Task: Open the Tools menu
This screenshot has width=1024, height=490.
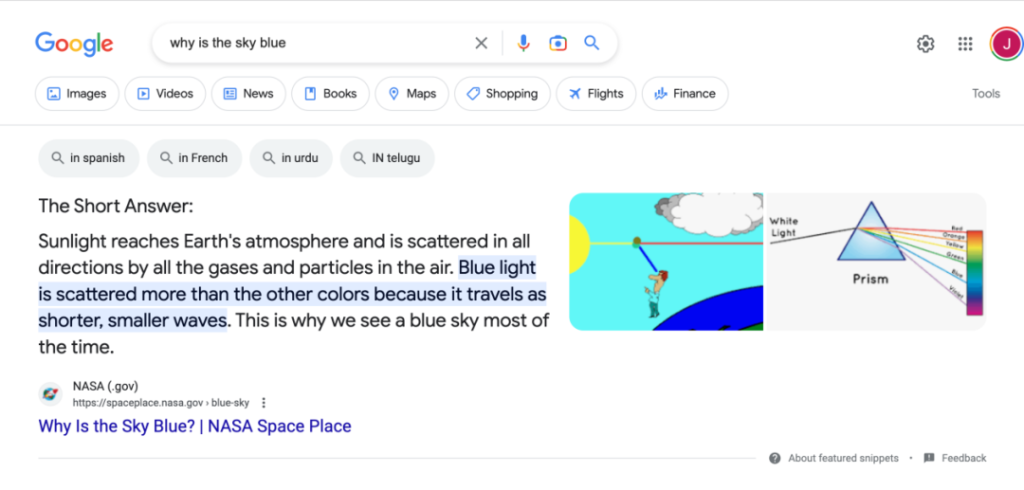Action: coord(985,94)
